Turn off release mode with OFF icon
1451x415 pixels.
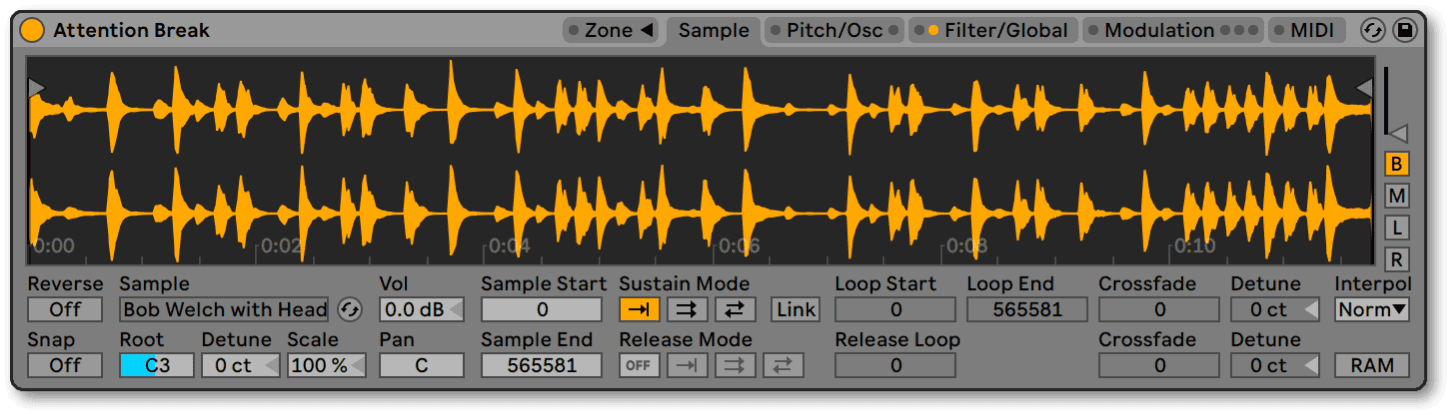click(x=639, y=365)
